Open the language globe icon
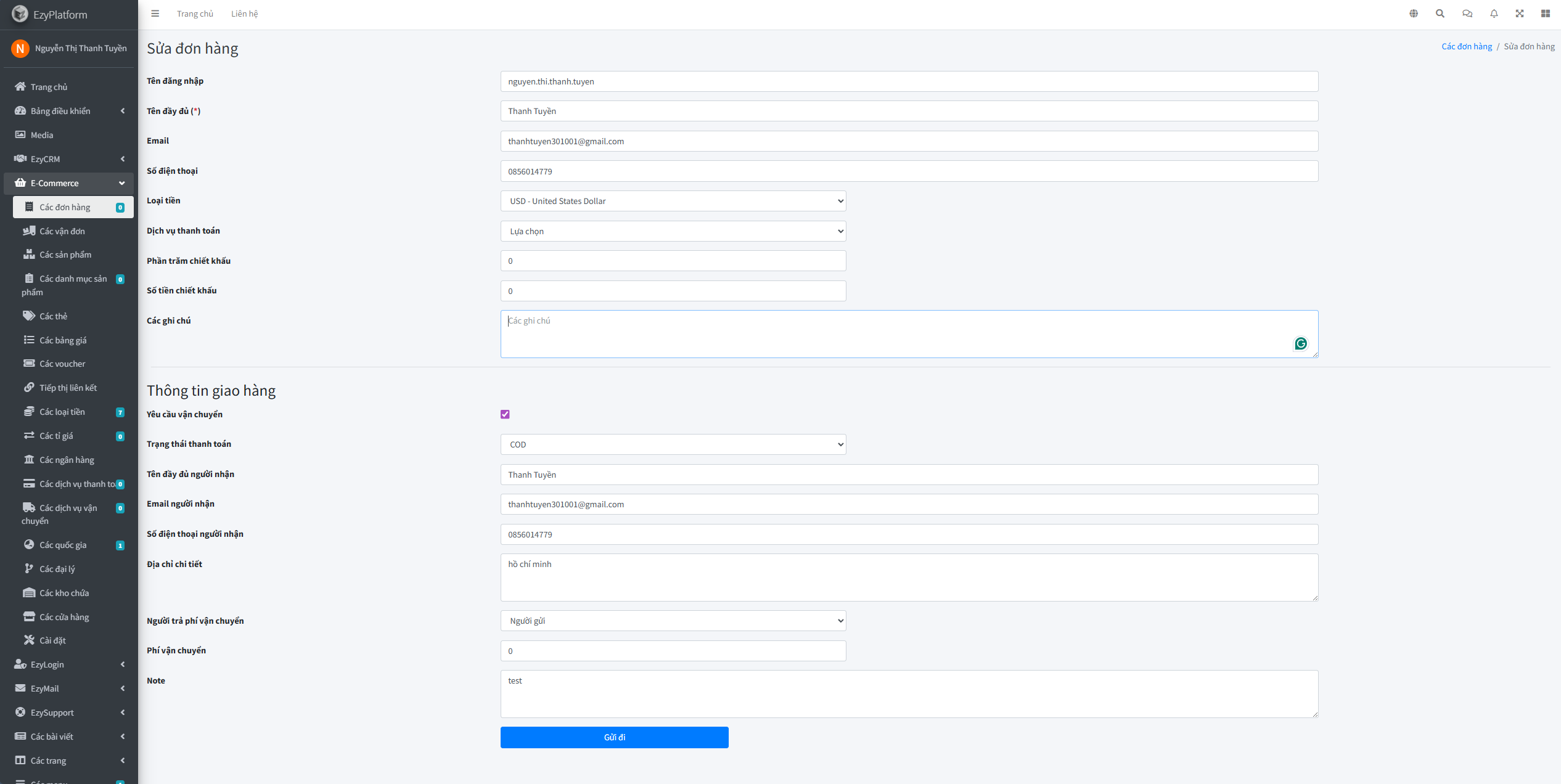Screen dimensions: 1561x784 (x=1414, y=14)
